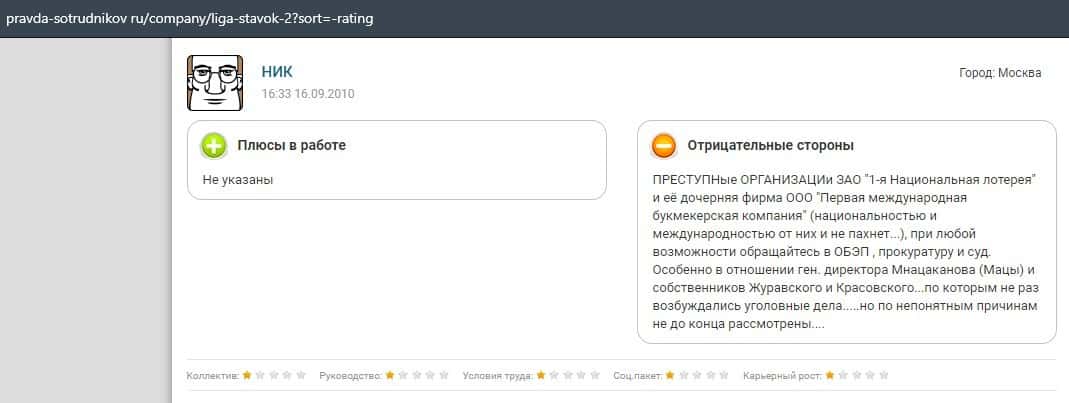1069x403 pixels.
Task: Click the negative review text paragraph
Action: click(843, 252)
